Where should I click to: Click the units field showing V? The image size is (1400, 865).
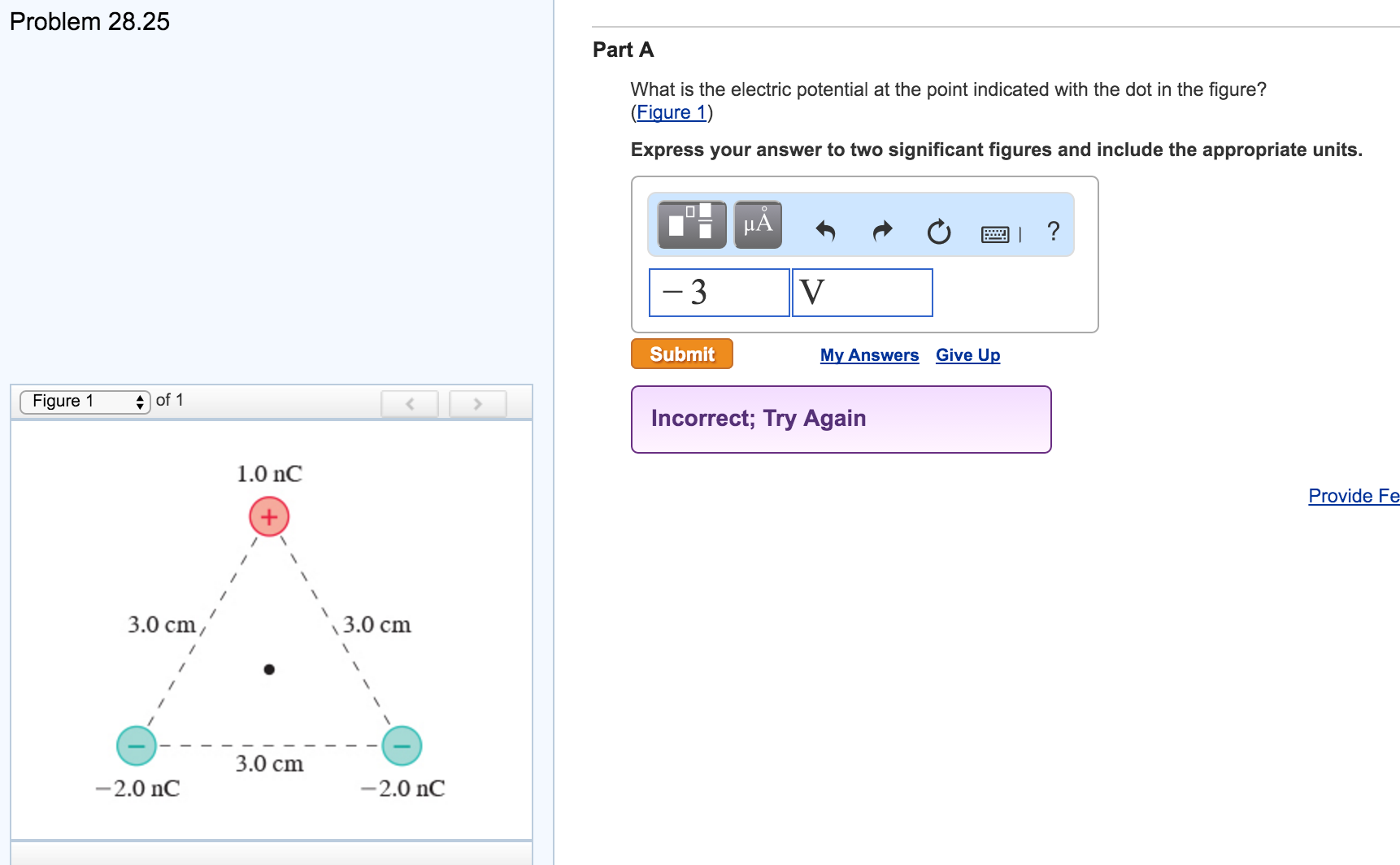coord(861,292)
